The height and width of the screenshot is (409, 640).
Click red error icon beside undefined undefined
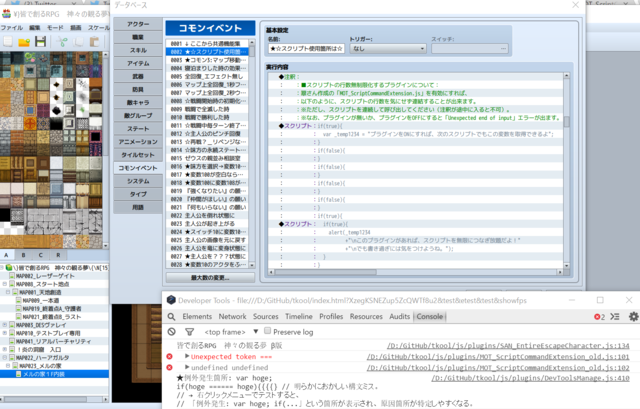click(x=169, y=368)
